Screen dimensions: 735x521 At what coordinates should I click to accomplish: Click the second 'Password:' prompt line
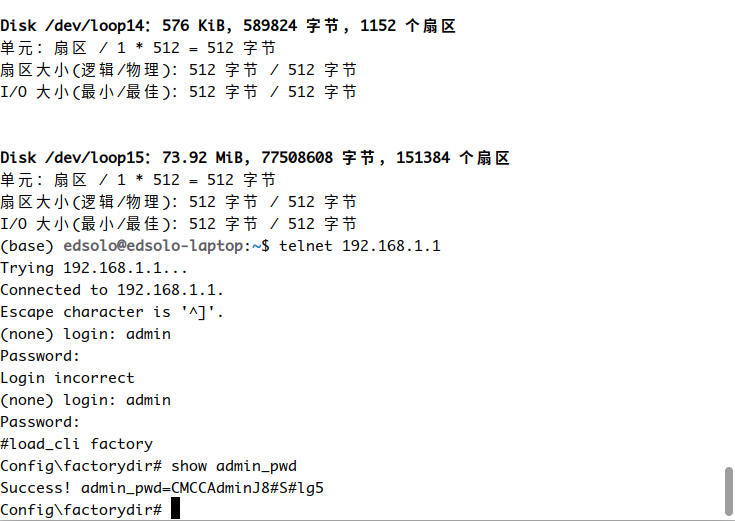(40, 422)
